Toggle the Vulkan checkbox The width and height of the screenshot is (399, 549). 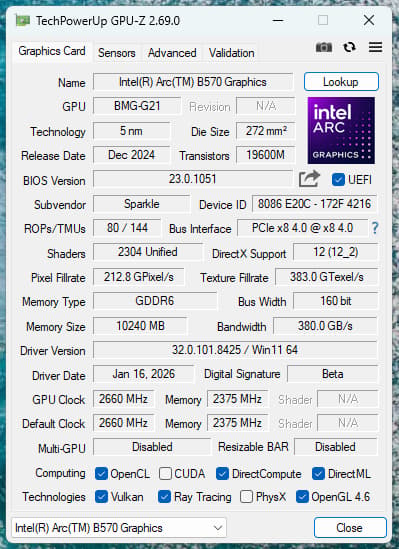101,497
